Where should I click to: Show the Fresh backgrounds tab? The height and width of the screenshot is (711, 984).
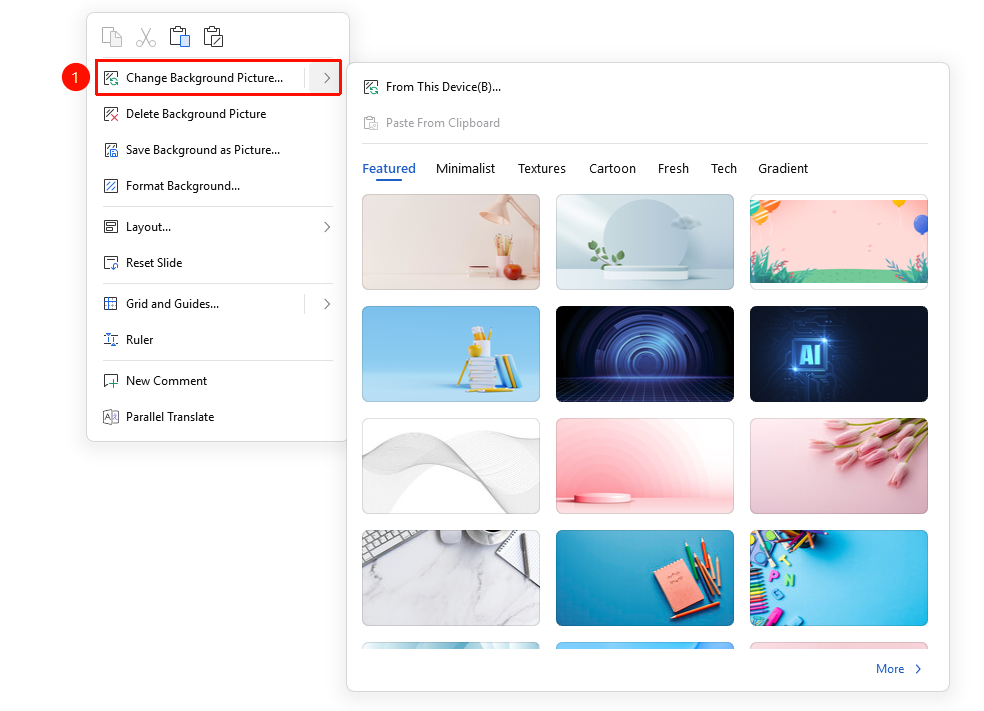point(673,169)
